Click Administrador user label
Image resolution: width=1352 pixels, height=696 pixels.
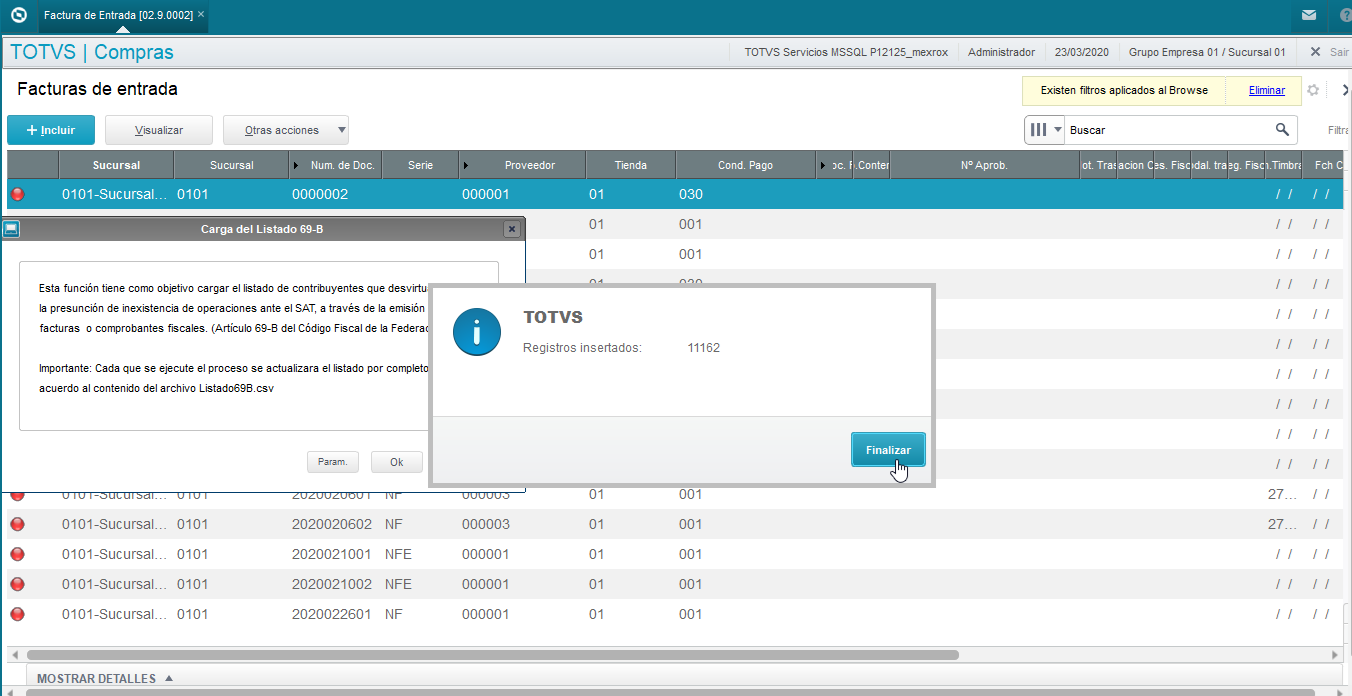[x=1001, y=52]
